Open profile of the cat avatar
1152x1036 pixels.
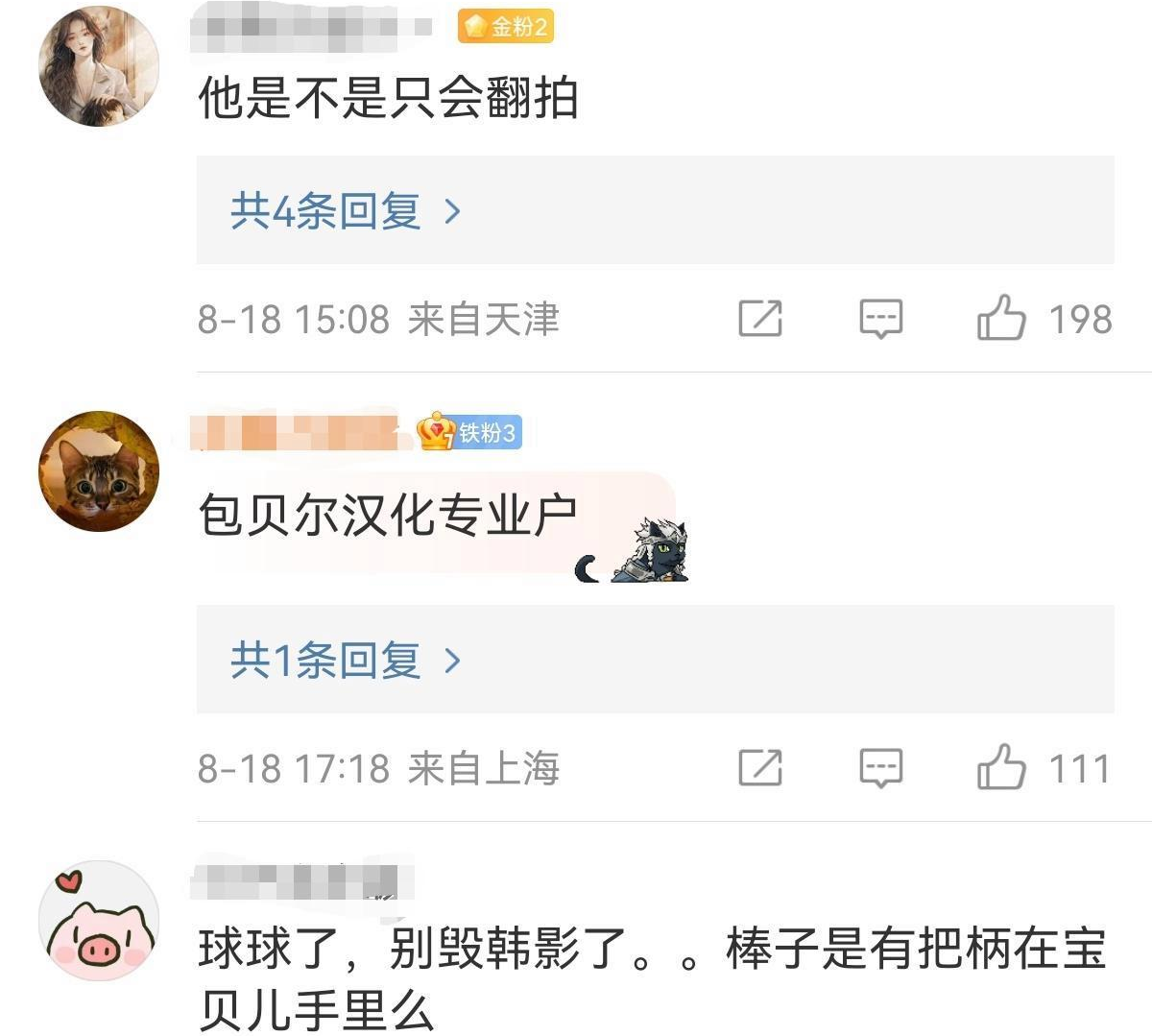pos(98,471)
